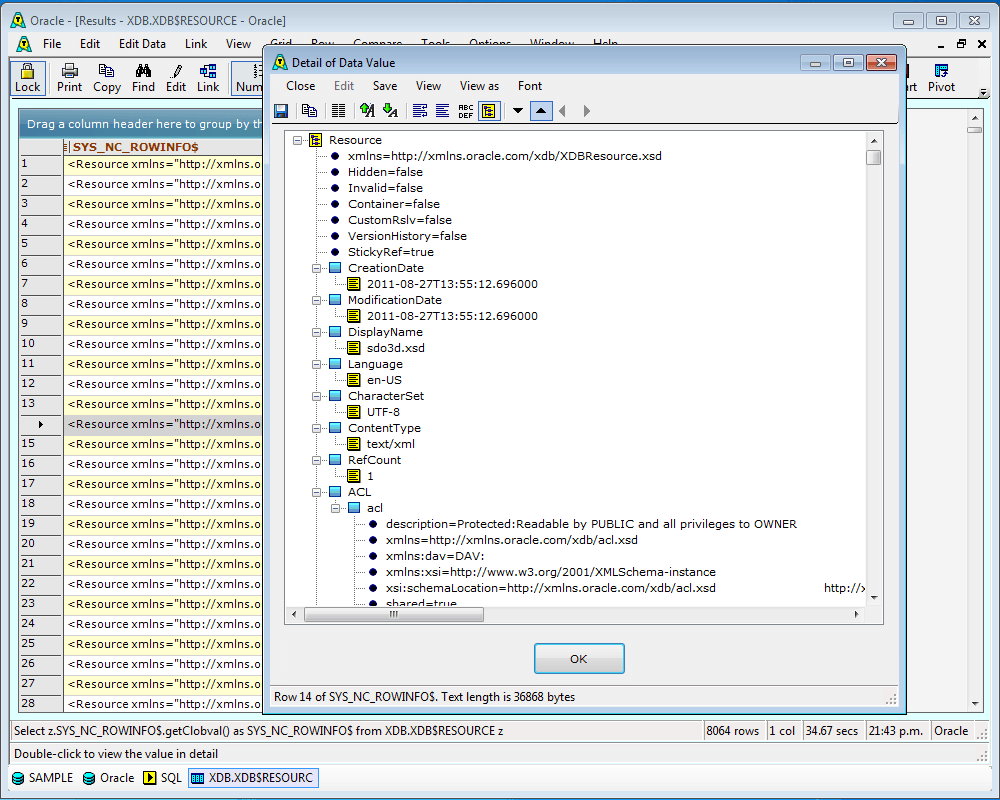Image resolution: width=1000 pixels, height=800 pixels.
Task: Open Find with the binoculars icon
Action: click(143, 78)
